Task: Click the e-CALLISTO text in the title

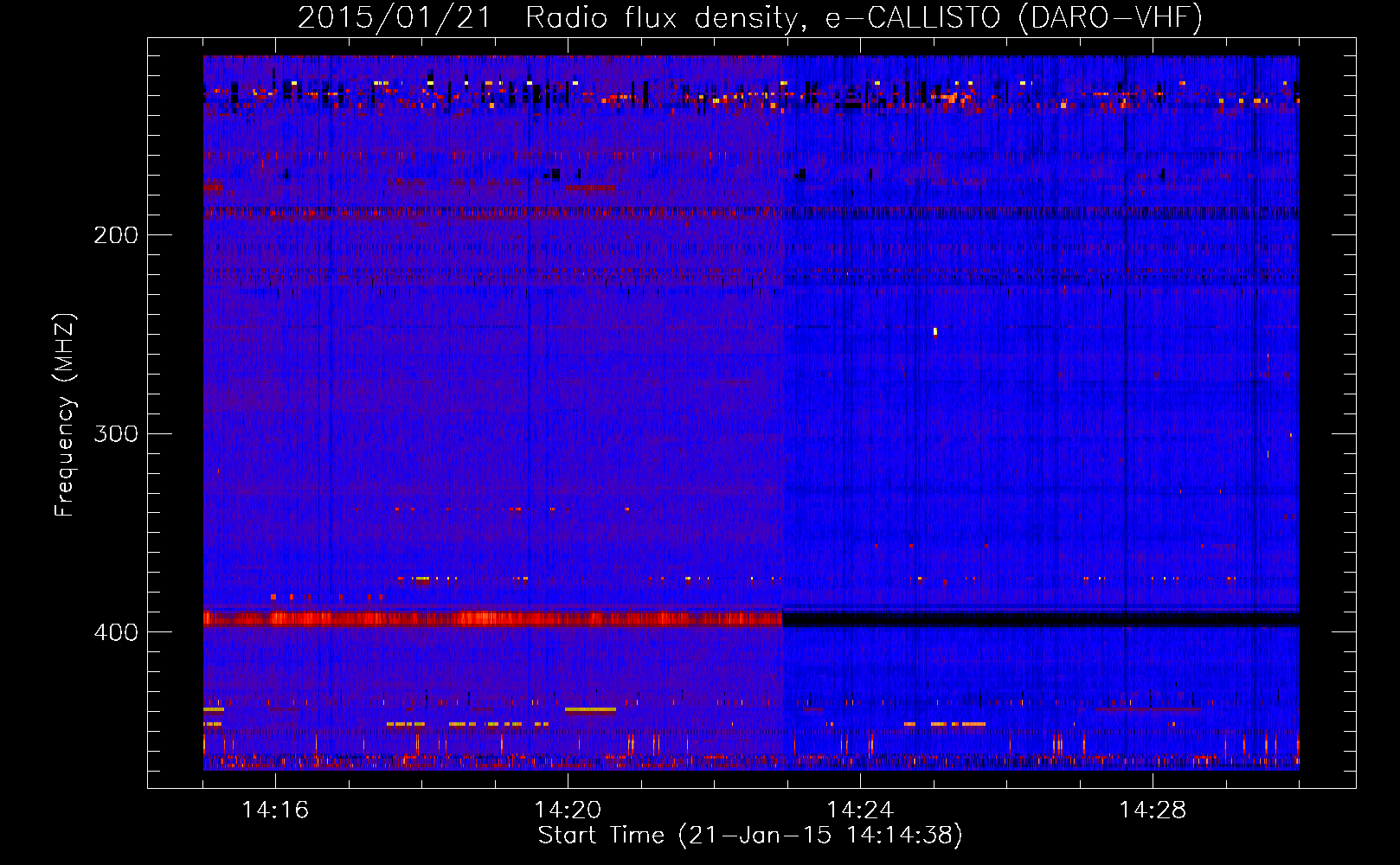Action: 912,18
